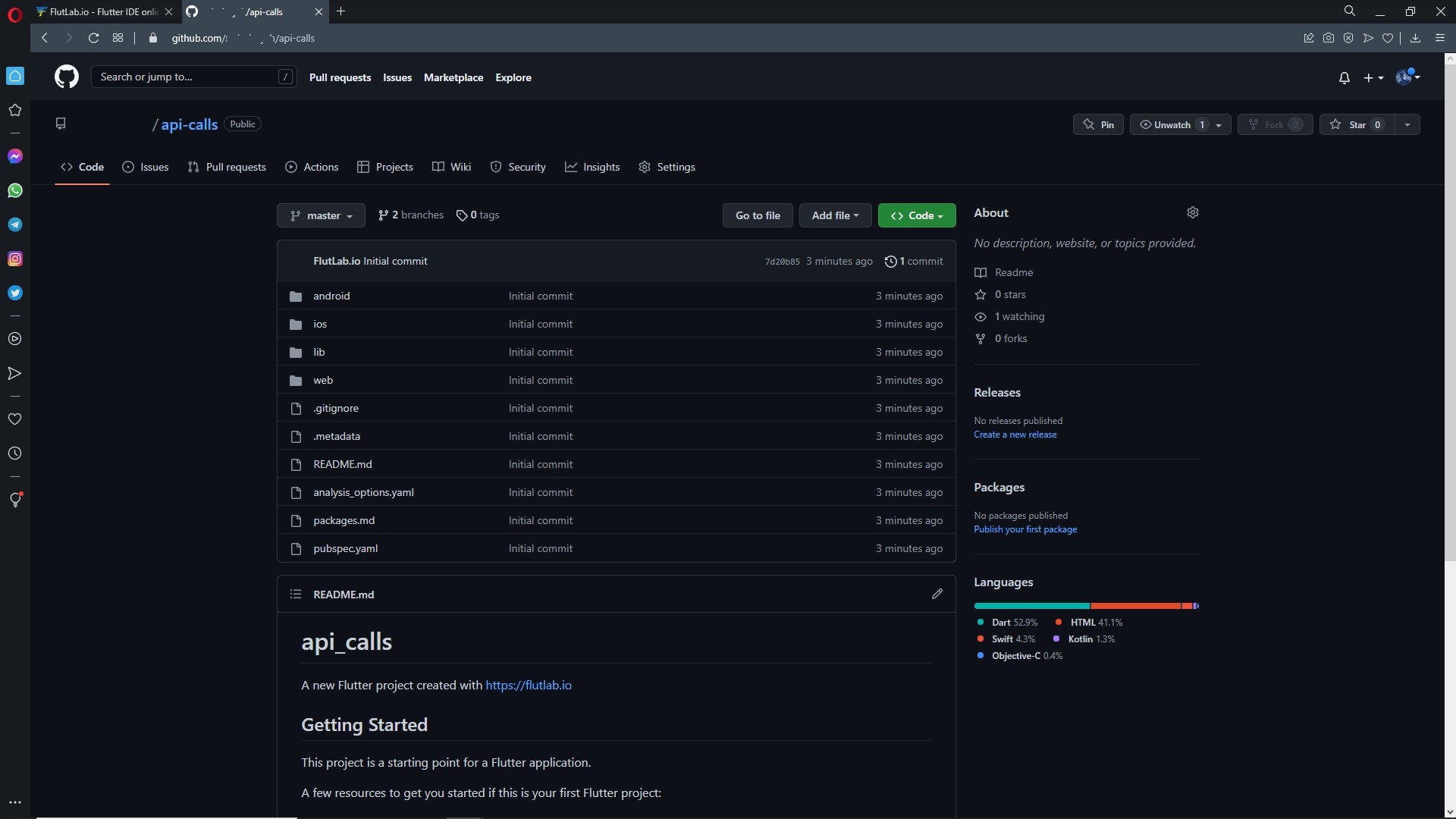Open WhatsApp in the Opera sidebar
The height and width of the screenshot is (819, 1456).
pos(15,190)
